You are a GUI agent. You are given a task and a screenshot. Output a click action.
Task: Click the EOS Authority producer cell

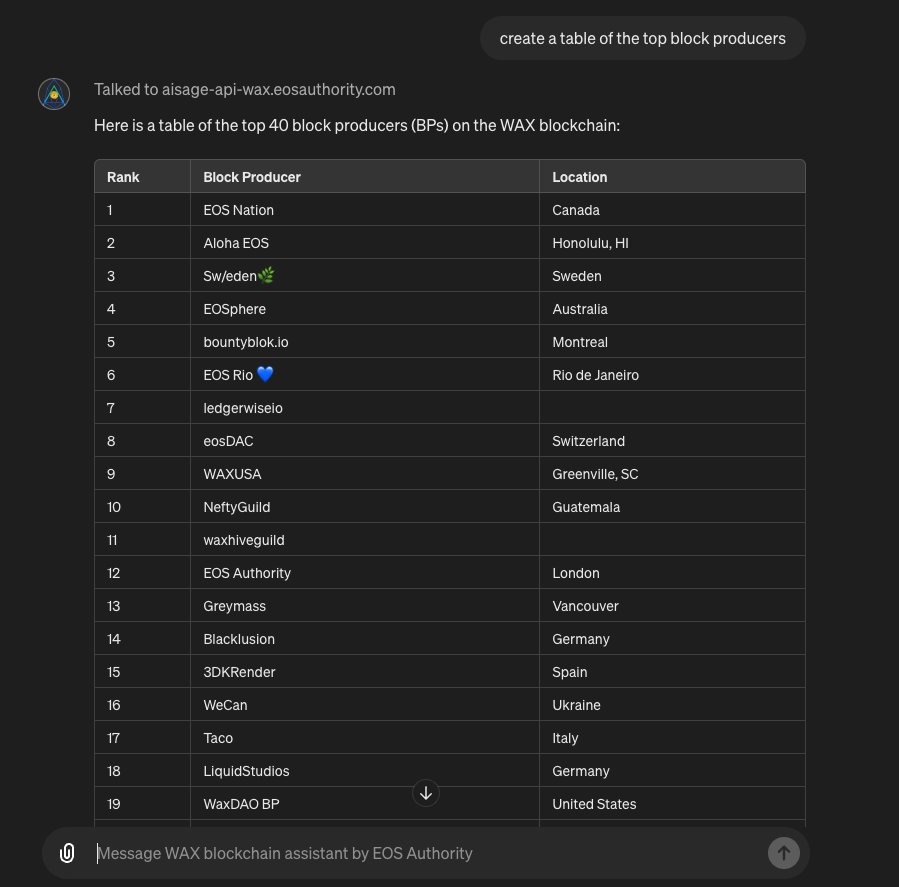tap(247, 573)
